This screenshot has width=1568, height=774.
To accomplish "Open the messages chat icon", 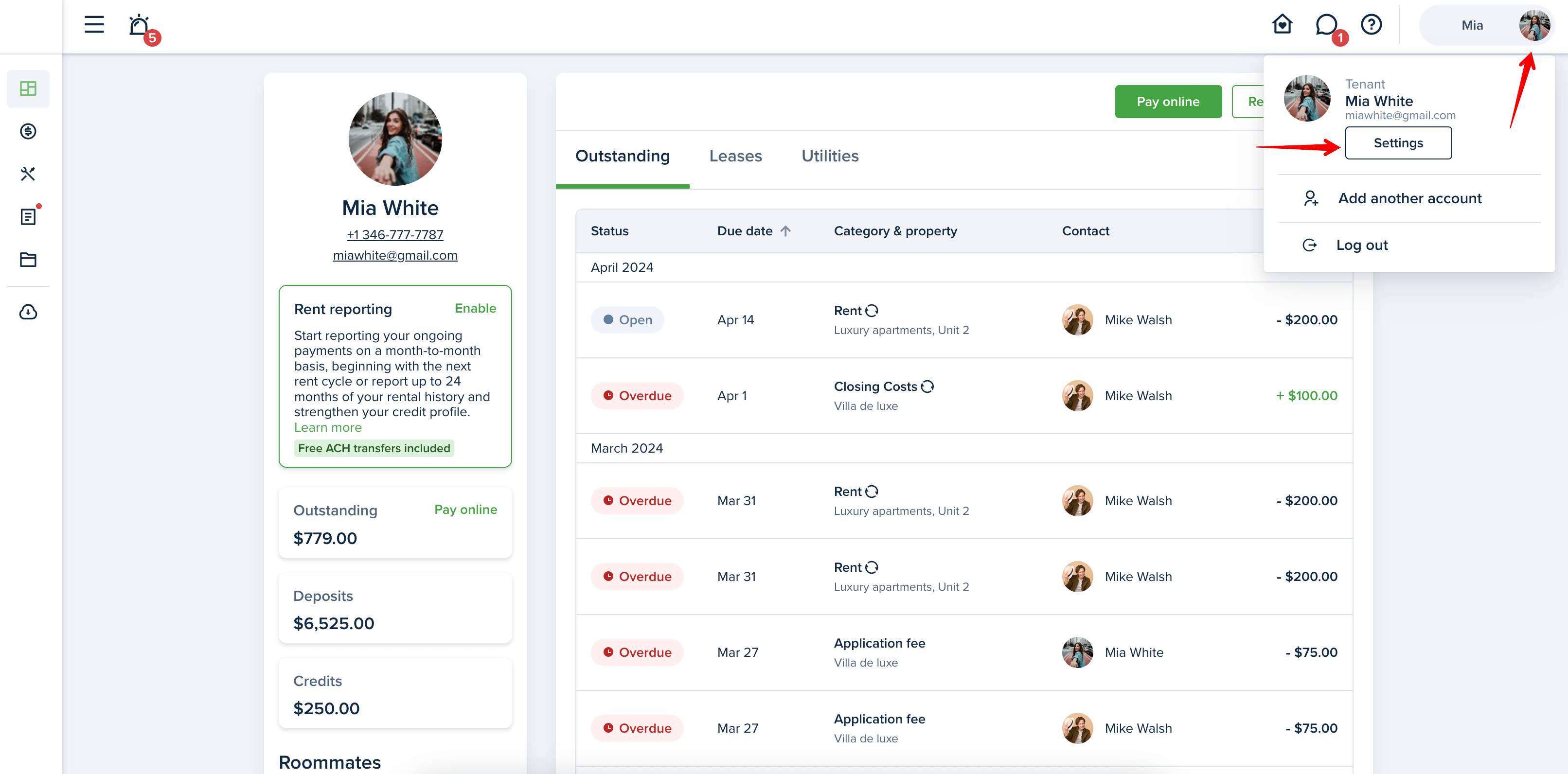I will point(1327,26).
